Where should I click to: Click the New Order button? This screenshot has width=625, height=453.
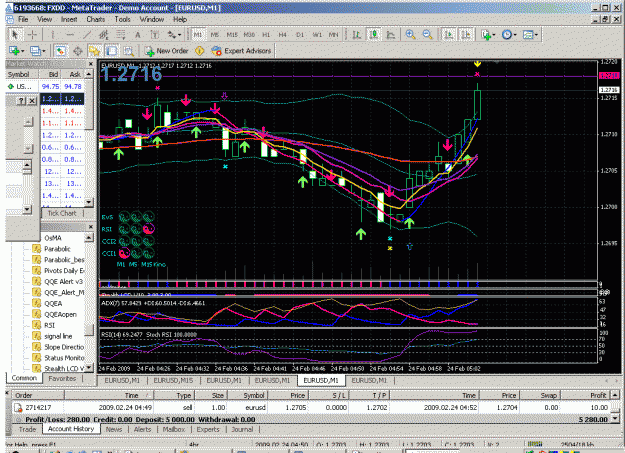pyautogui.click(x=167, y=51)
